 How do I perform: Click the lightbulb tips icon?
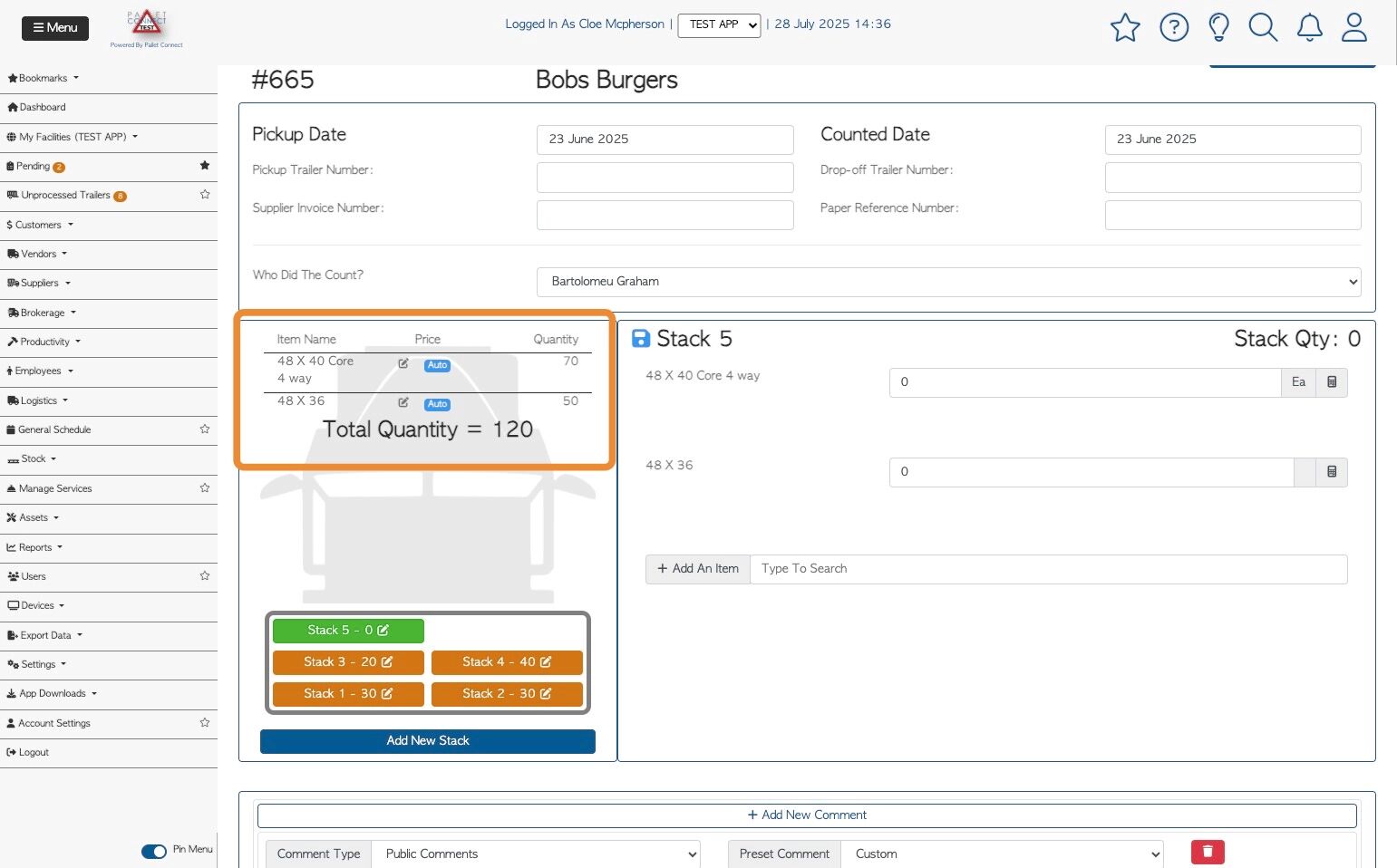click(1219, 27)
